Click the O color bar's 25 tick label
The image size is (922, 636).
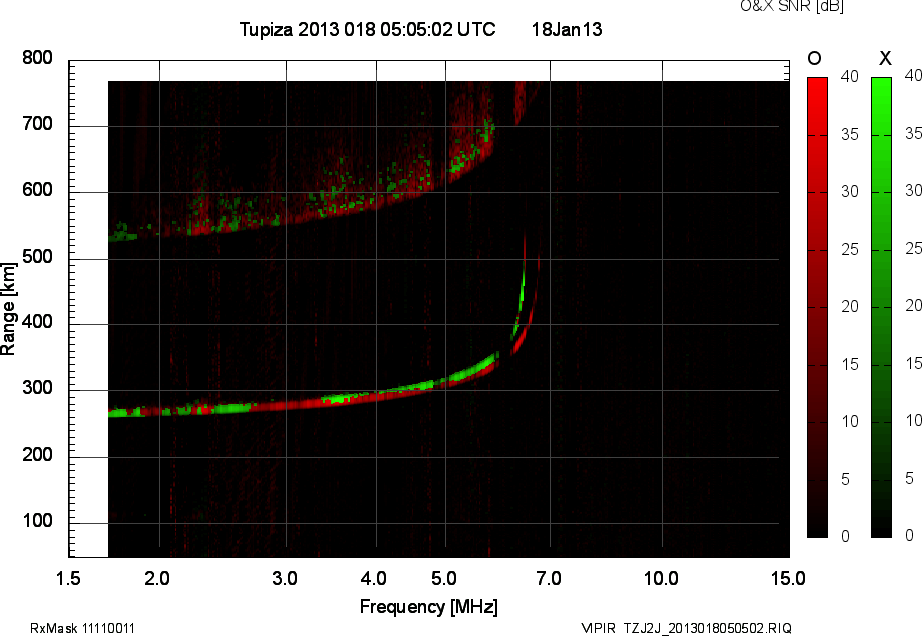tap(850, 250)
